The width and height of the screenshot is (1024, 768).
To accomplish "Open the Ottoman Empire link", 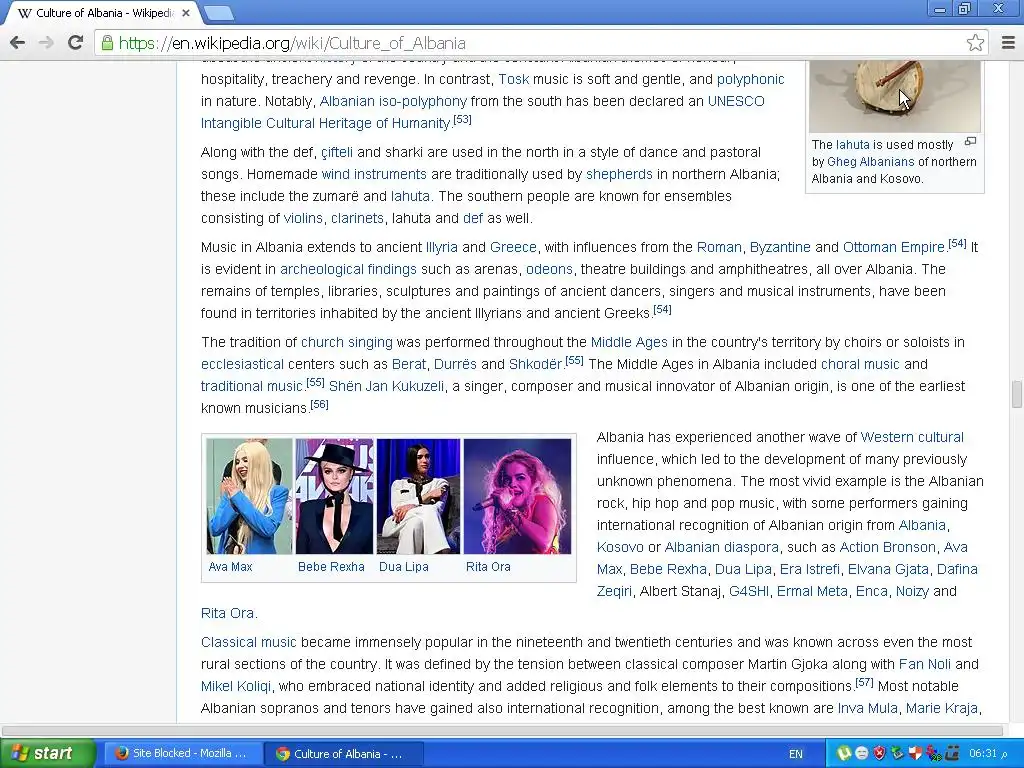I will coord(893,248).
